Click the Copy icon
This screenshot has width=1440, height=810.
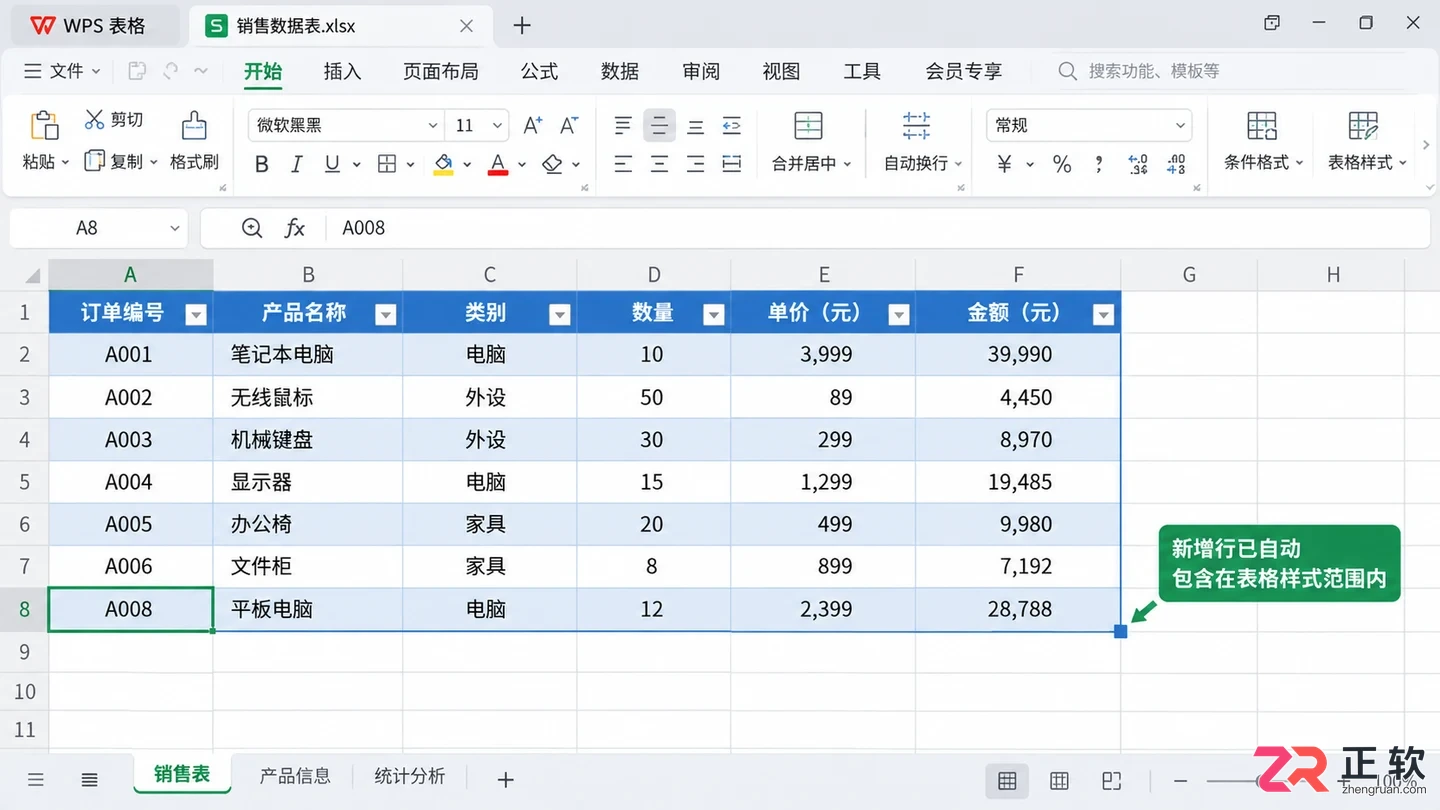pyautogui.click(x=95, y=161)
